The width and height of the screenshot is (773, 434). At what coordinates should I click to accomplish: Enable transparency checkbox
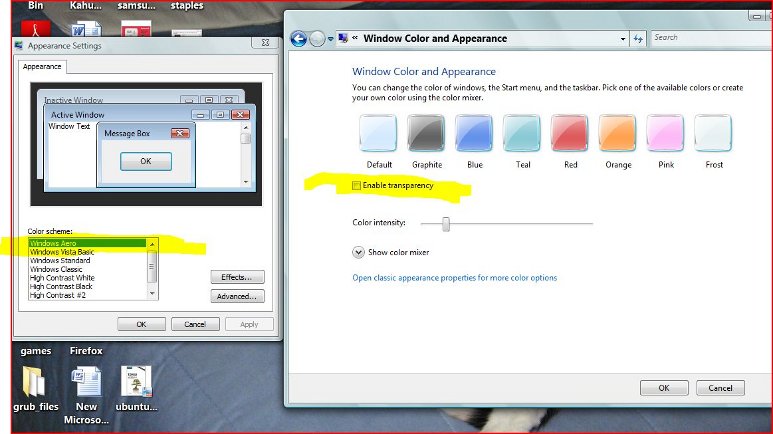tap(356, 185)
